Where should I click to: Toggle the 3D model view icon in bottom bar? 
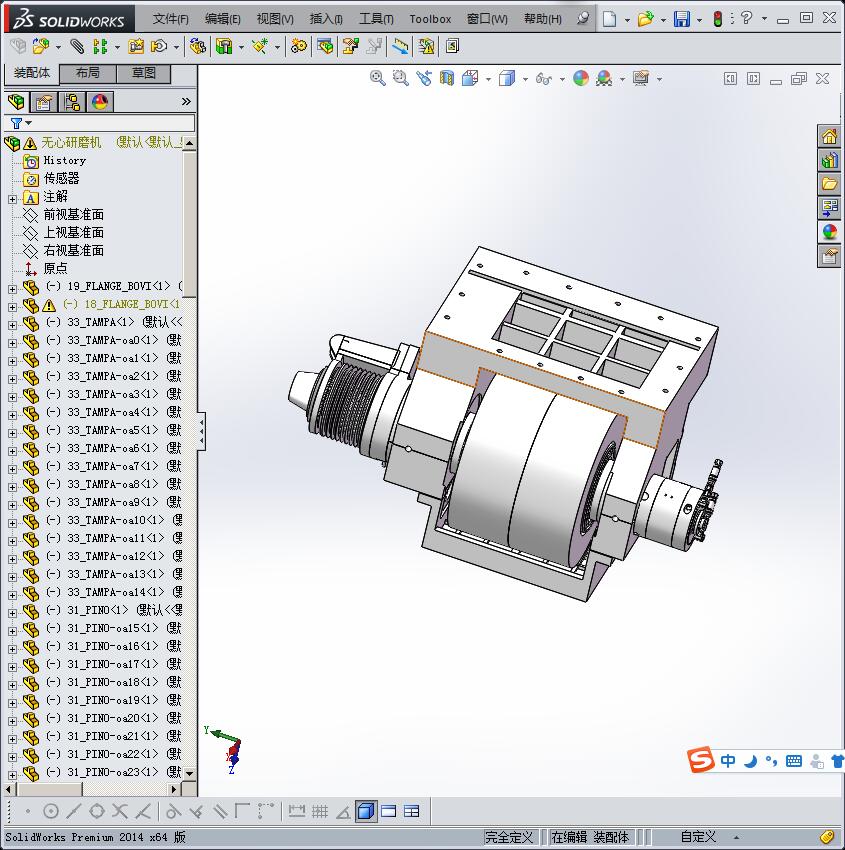[366, 812]
